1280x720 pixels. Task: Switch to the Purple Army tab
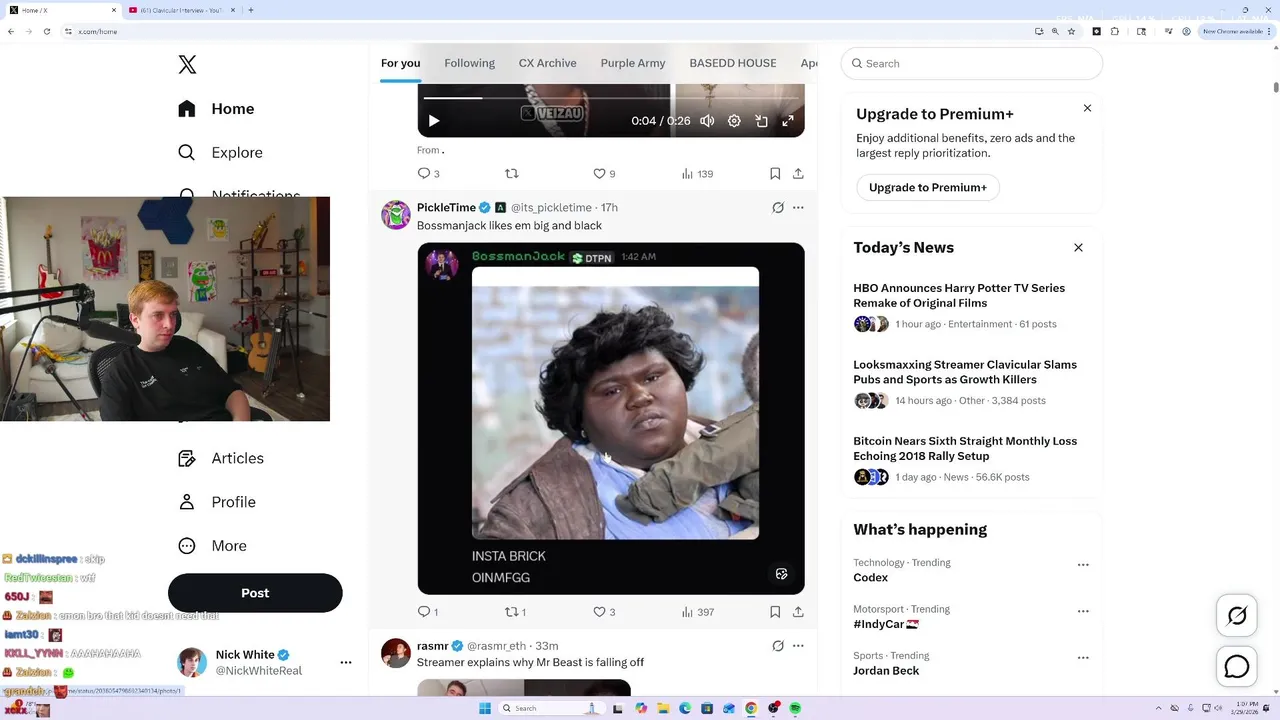[x=633, y=63]
